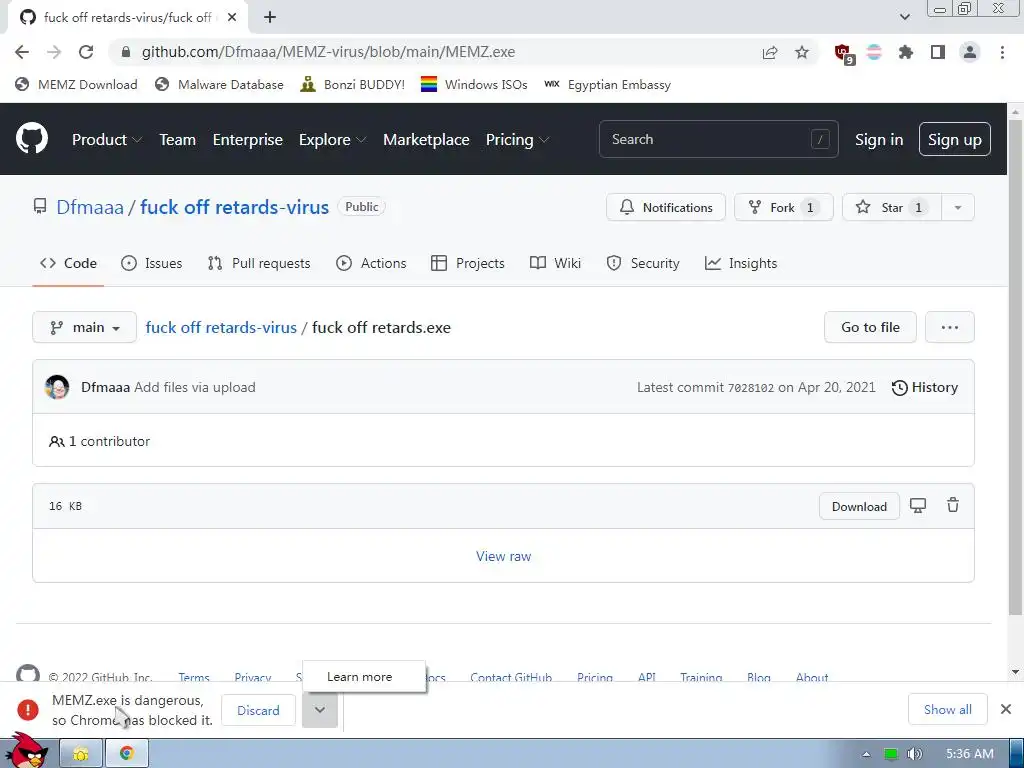
Task: Click the Notifications button
Action: coord(665,208)
